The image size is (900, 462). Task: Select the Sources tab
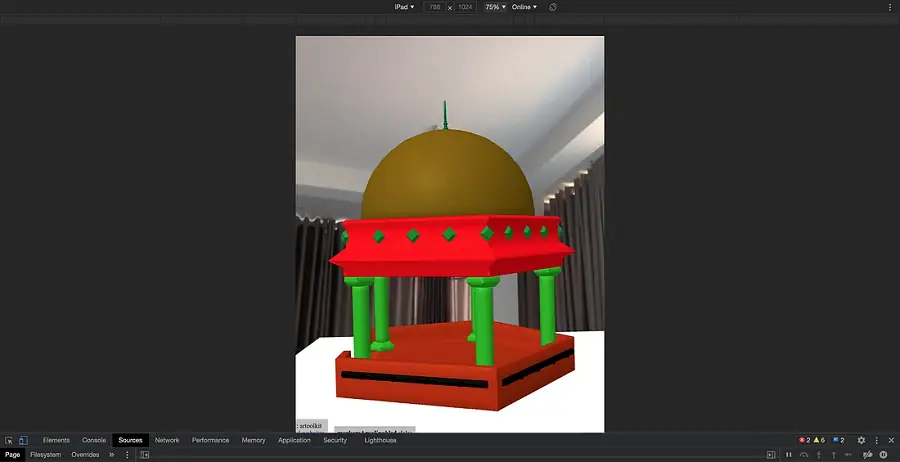click(x=130, y=440)
